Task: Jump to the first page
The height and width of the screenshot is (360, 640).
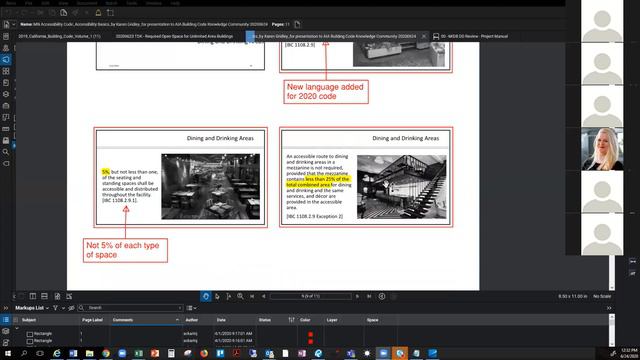Action: pyautogui.click(x=252, y=296)
